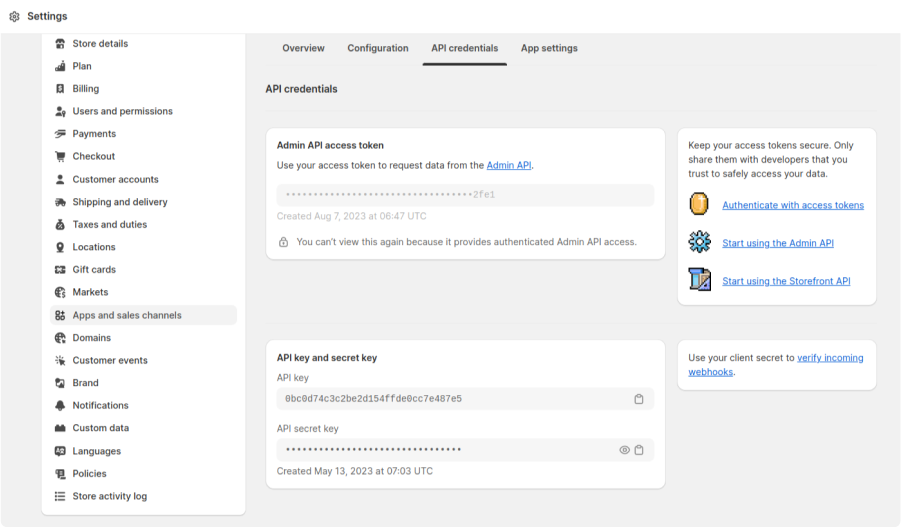901x527 pixels.
Task: Click the API key value field
Action: 465,399
